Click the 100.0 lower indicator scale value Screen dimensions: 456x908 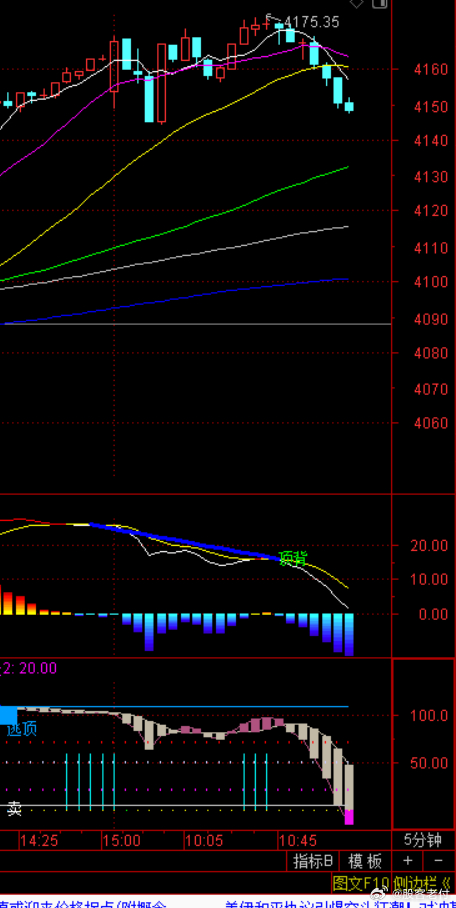429,716
